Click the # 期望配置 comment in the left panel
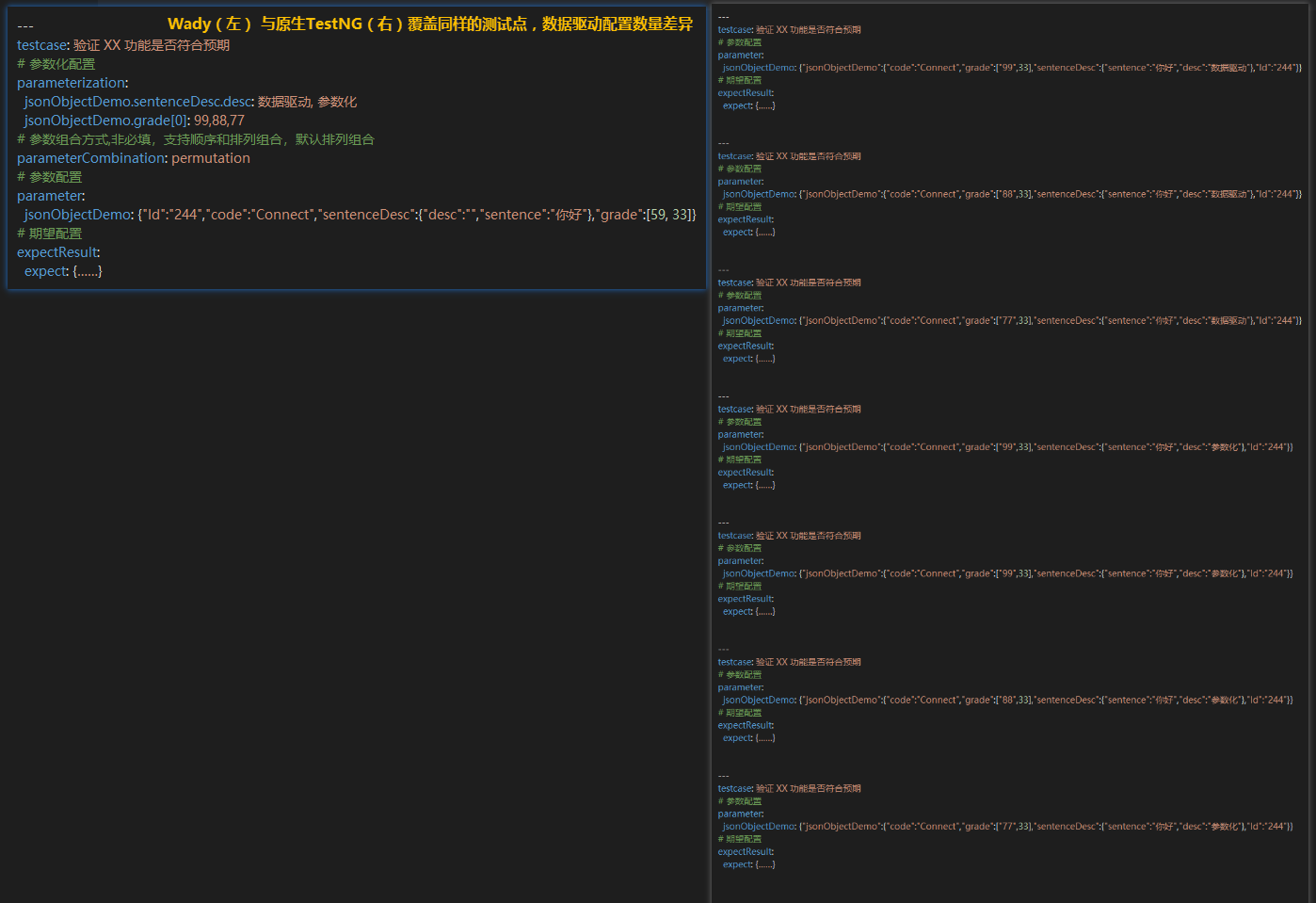Viewport: 1316px width, 903px height. pyautogui.click(x=50, y=234)
